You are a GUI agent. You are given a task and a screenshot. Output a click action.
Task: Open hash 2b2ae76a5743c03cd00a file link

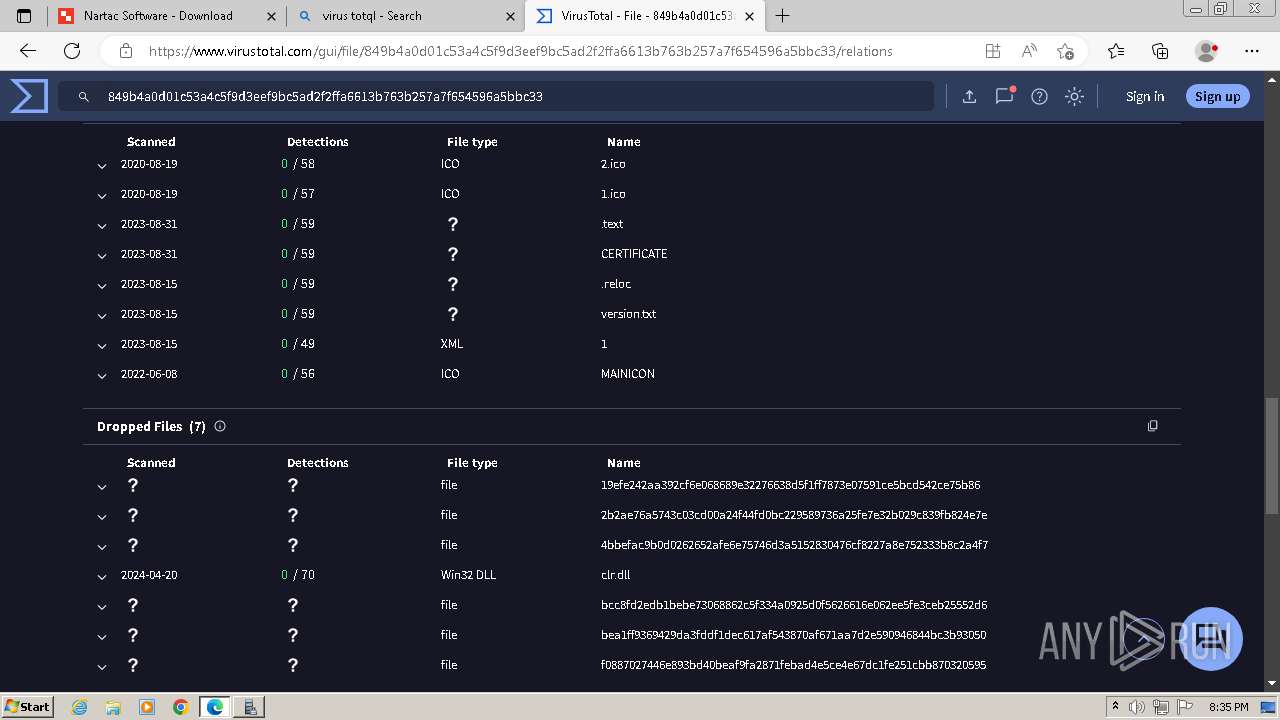pos(794,515)
